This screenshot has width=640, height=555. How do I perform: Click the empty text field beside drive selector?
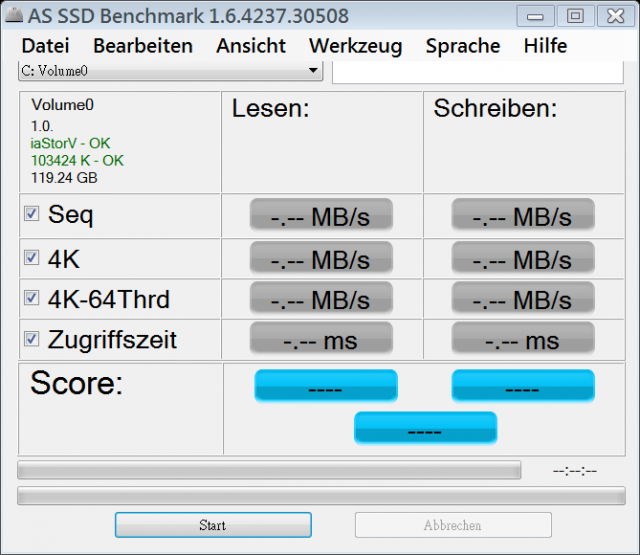coord(478,72)
